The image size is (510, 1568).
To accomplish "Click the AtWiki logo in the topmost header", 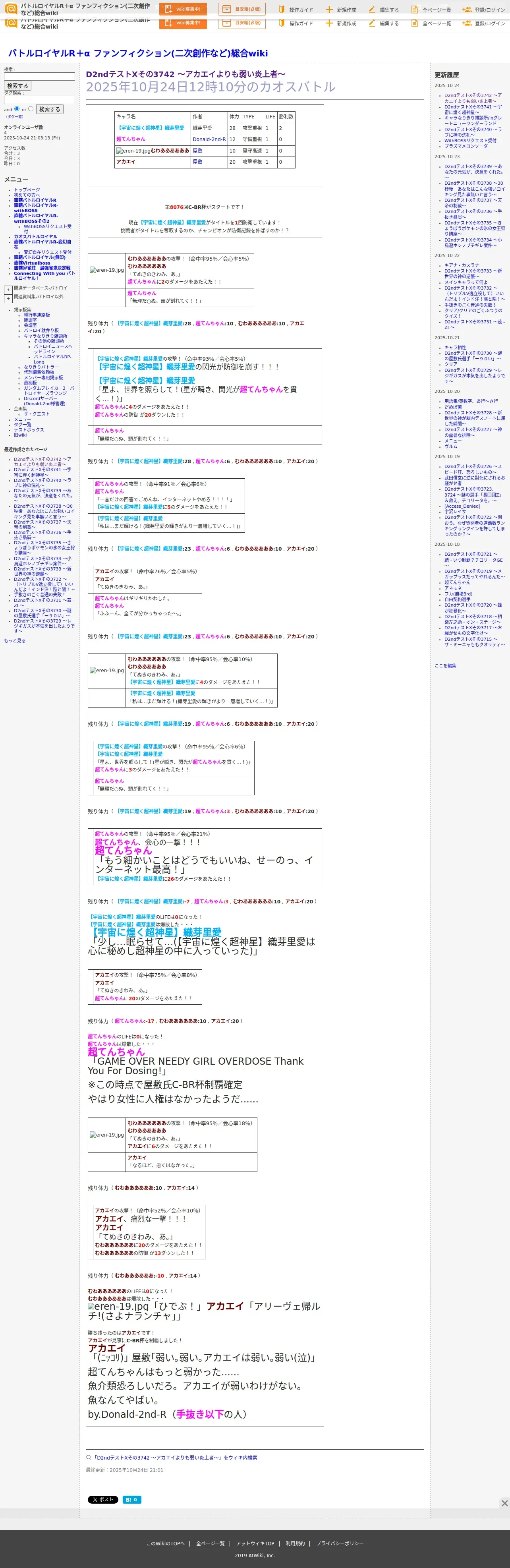I will pyautogui.click(x=11, y=8).
